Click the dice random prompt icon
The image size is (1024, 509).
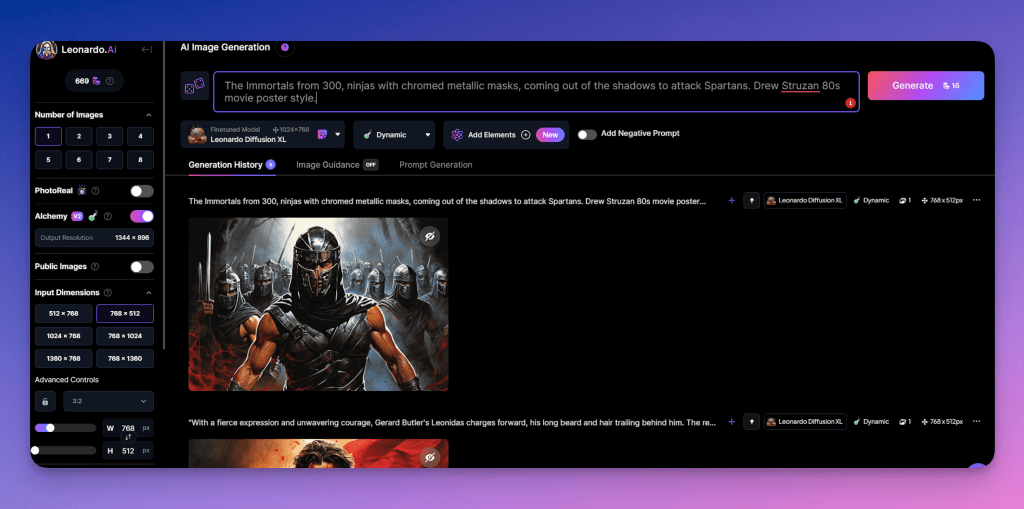coord(195,86)
